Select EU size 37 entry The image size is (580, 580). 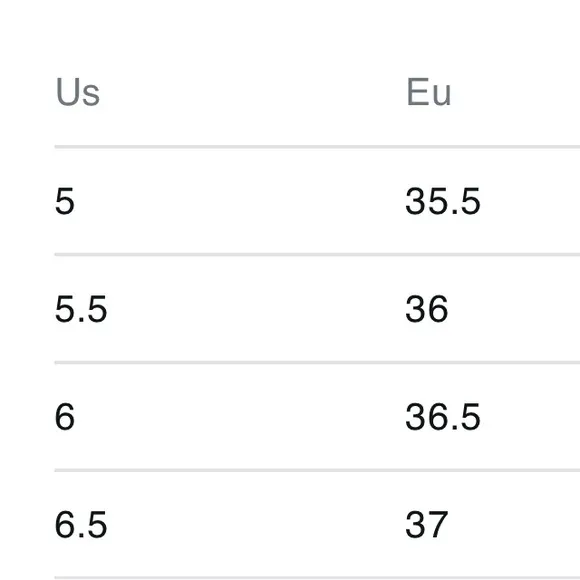427,525
